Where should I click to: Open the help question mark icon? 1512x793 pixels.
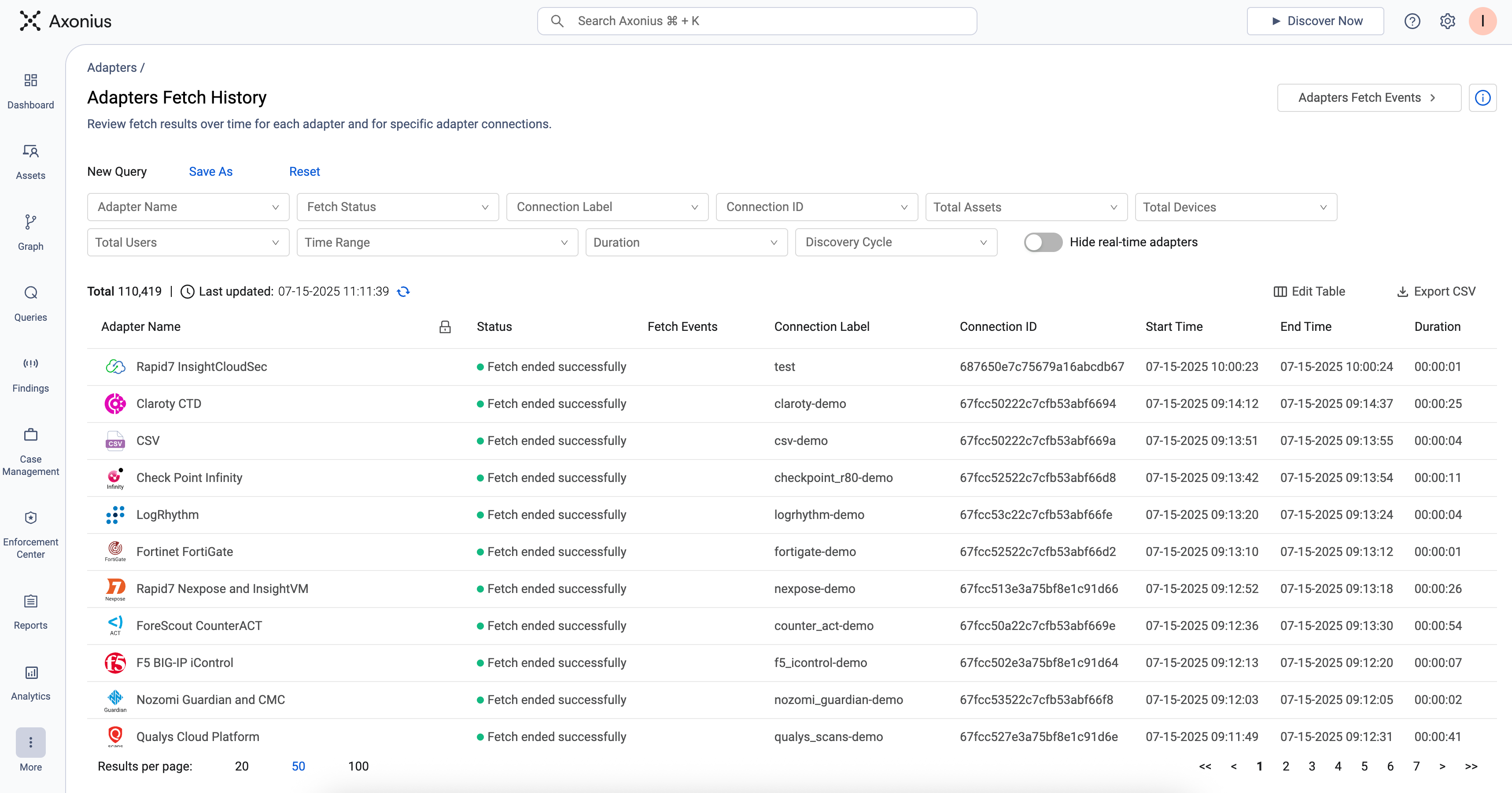coord(1412,21)
